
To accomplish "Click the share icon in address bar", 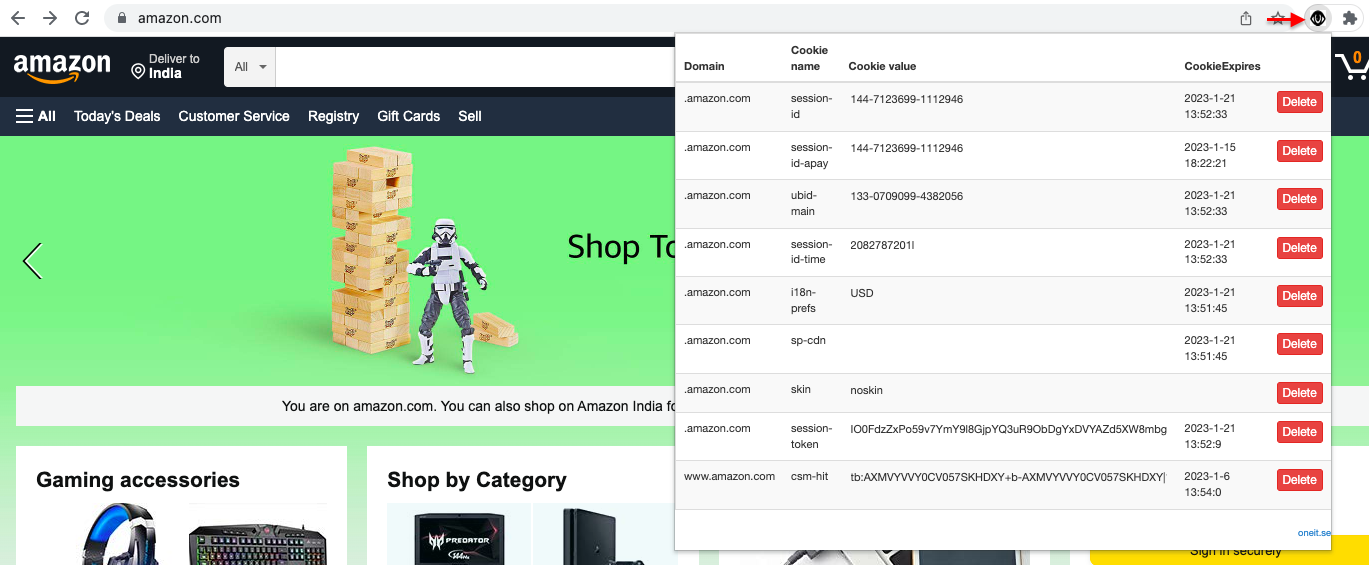I will click(1246, 18).
